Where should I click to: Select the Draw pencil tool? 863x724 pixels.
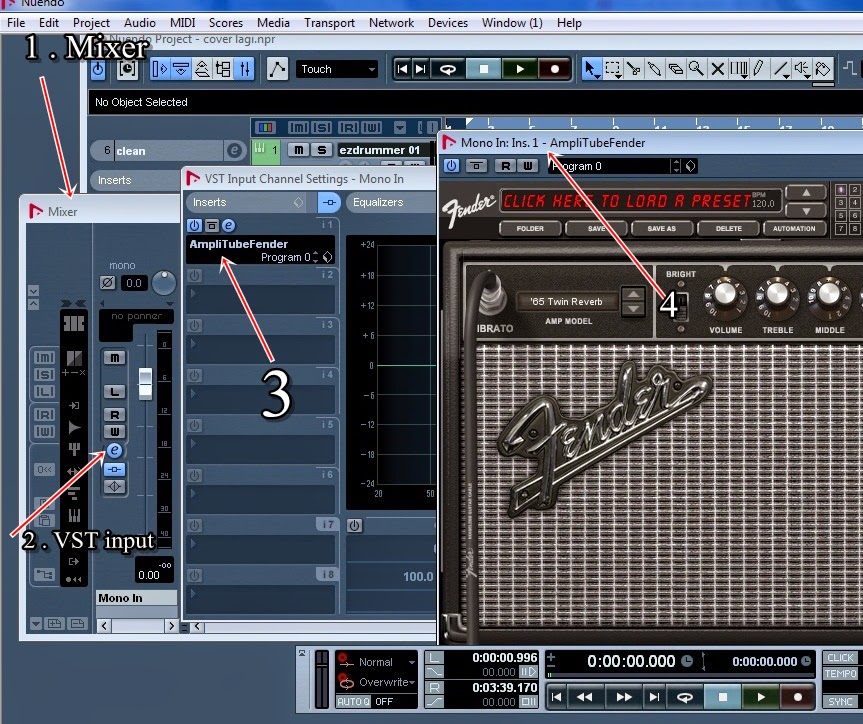coord(758,69)
